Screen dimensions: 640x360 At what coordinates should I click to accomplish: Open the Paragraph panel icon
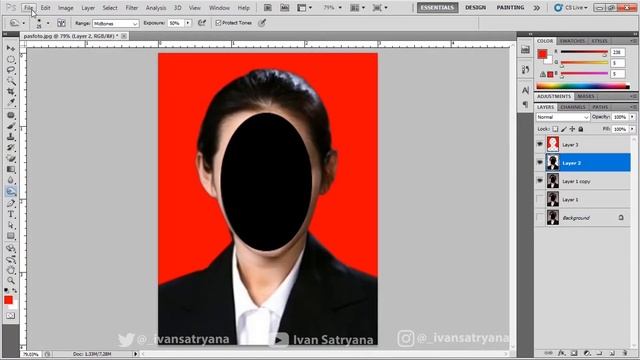pos(525,105)
